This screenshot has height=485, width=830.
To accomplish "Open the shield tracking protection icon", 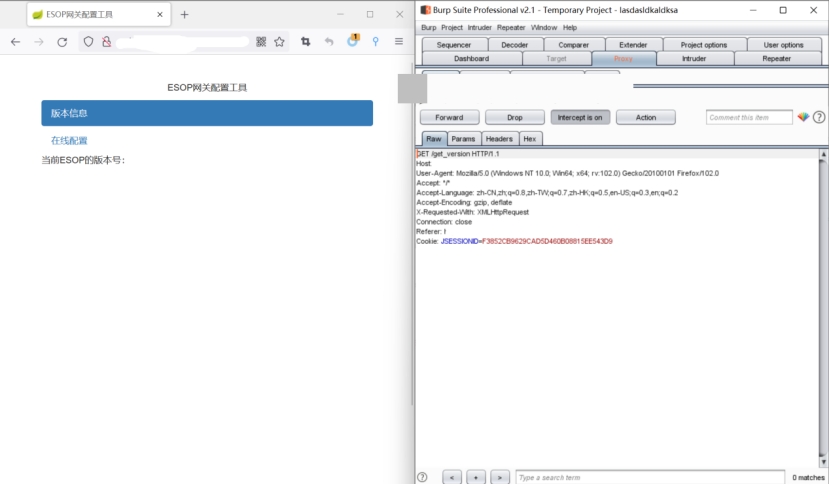I will [88, 41].
